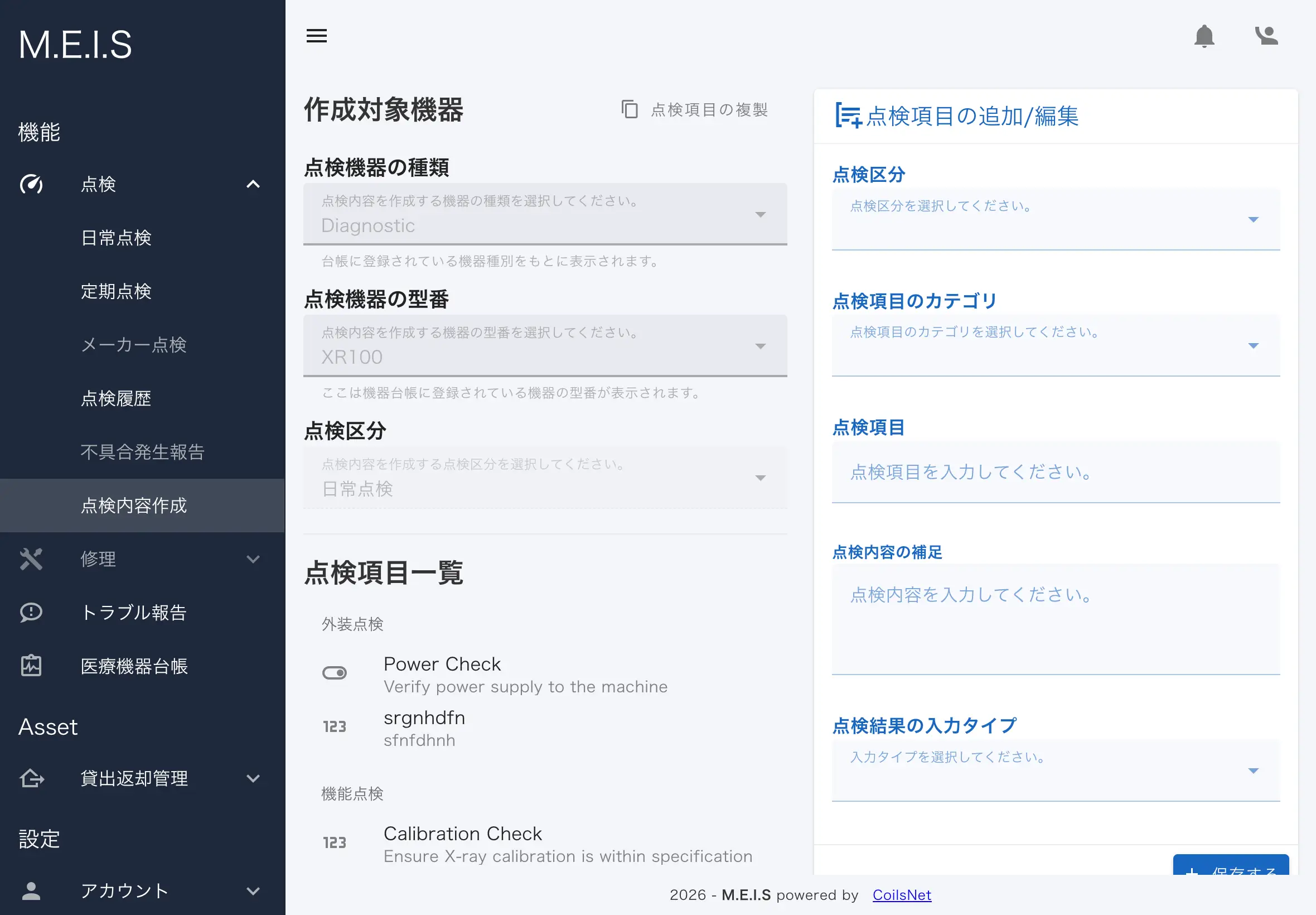Open the 点検機器の種類 Diagnostic dropdown
The image size is (1316, 915).
pos(545,214)
